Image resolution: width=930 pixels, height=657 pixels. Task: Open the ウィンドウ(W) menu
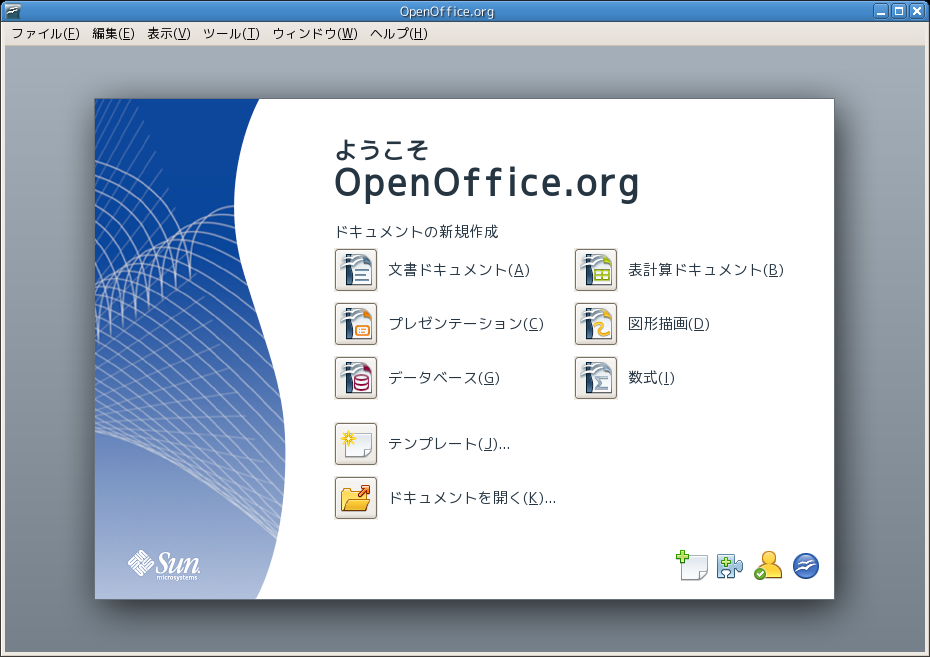click(x=315, y=34)
